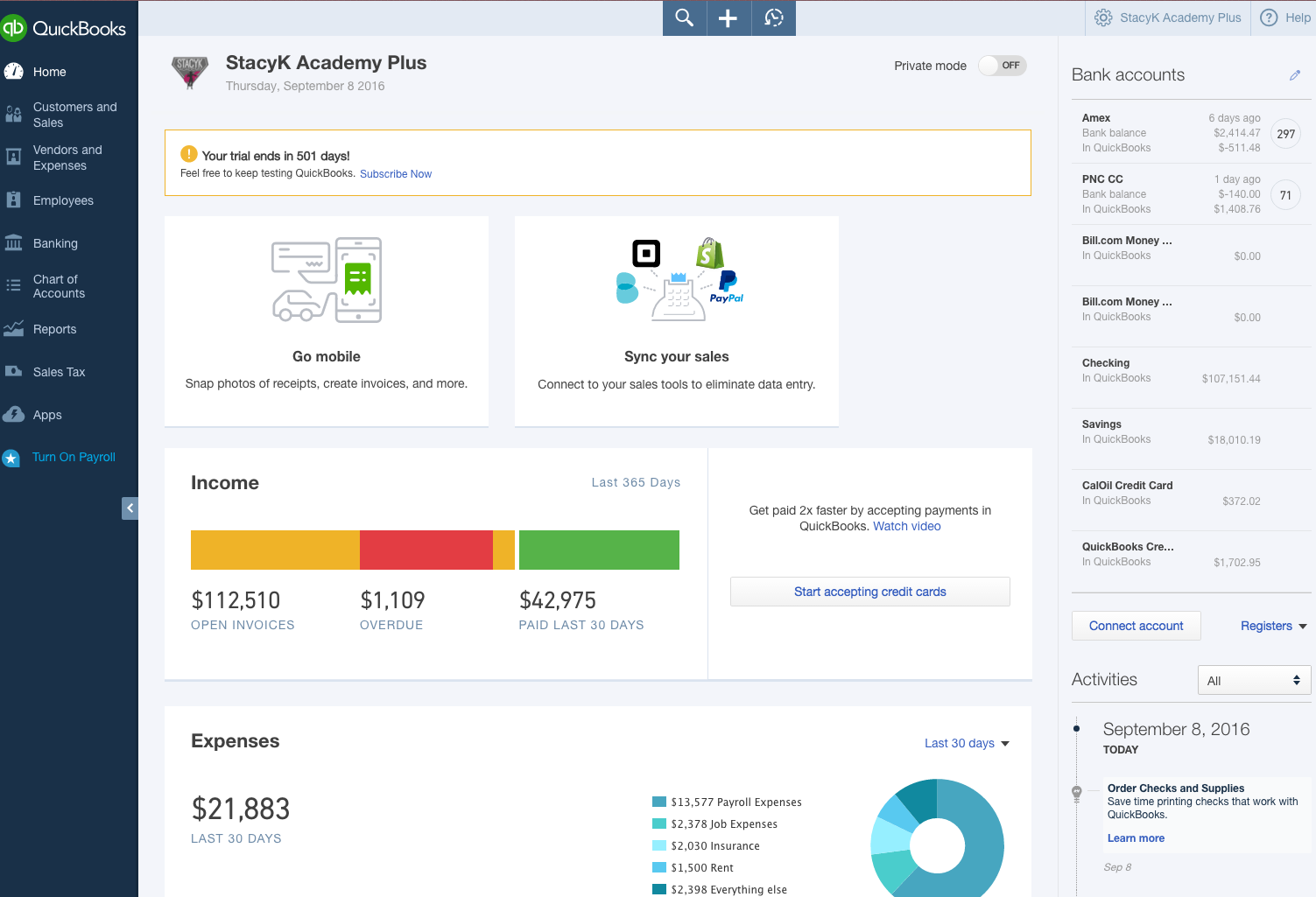The height and width of the screenshot is (897, 1316).
Task: Open the Checking account row
Action: 1190,377
